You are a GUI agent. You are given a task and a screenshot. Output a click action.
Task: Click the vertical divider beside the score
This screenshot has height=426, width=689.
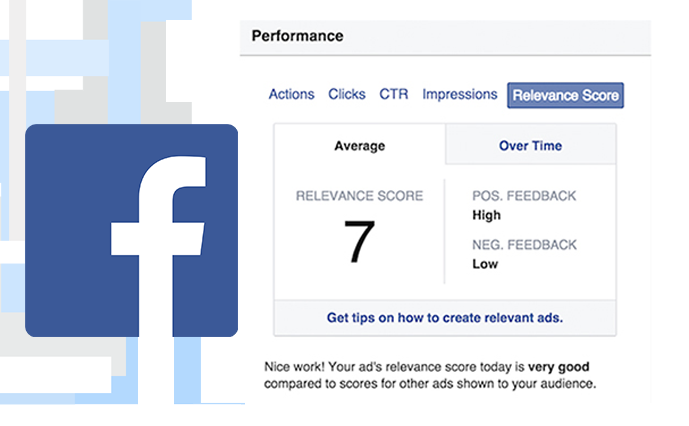click(x=444, y=231)
